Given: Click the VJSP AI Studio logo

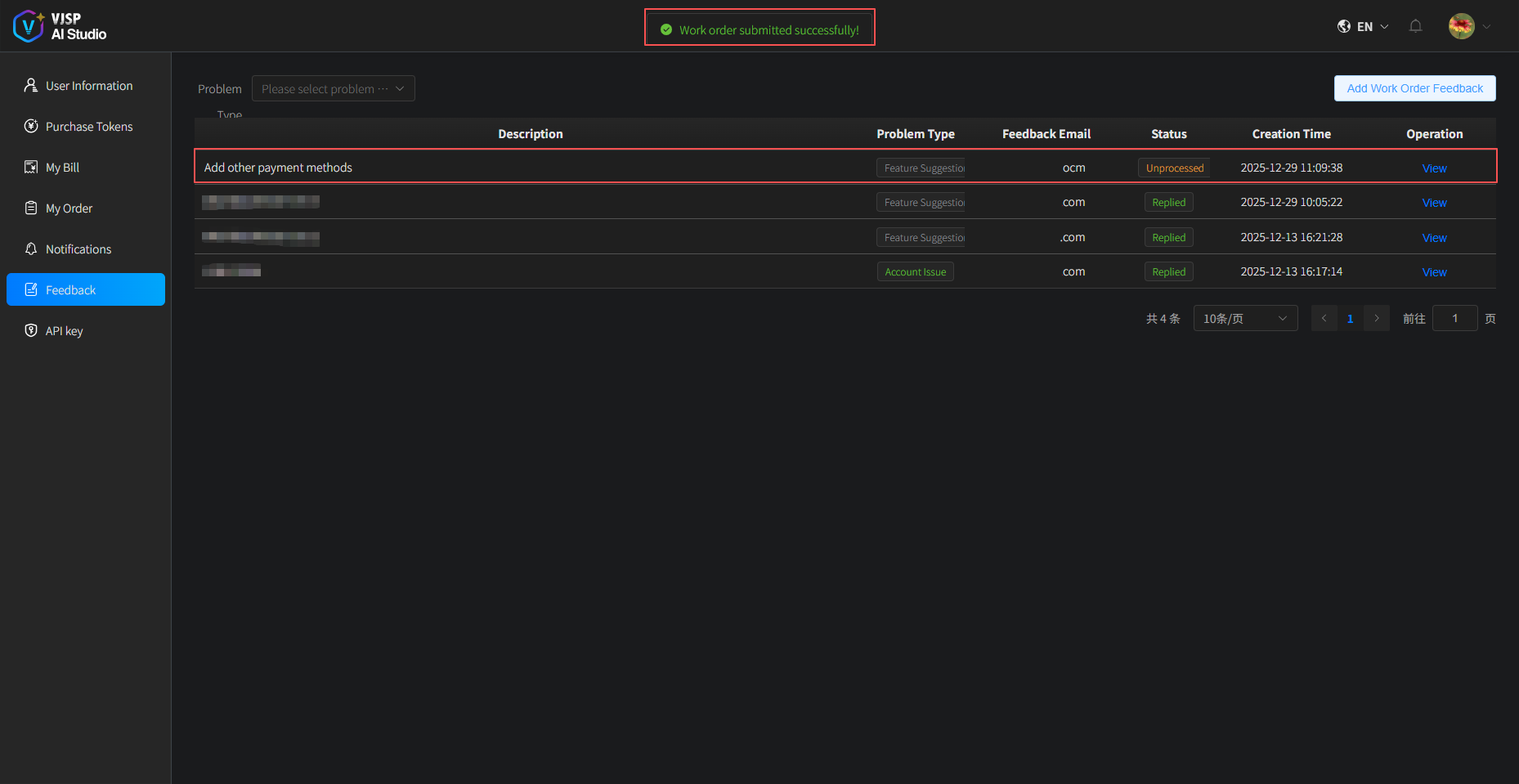Looking at the screenshot, I should 60,26.
